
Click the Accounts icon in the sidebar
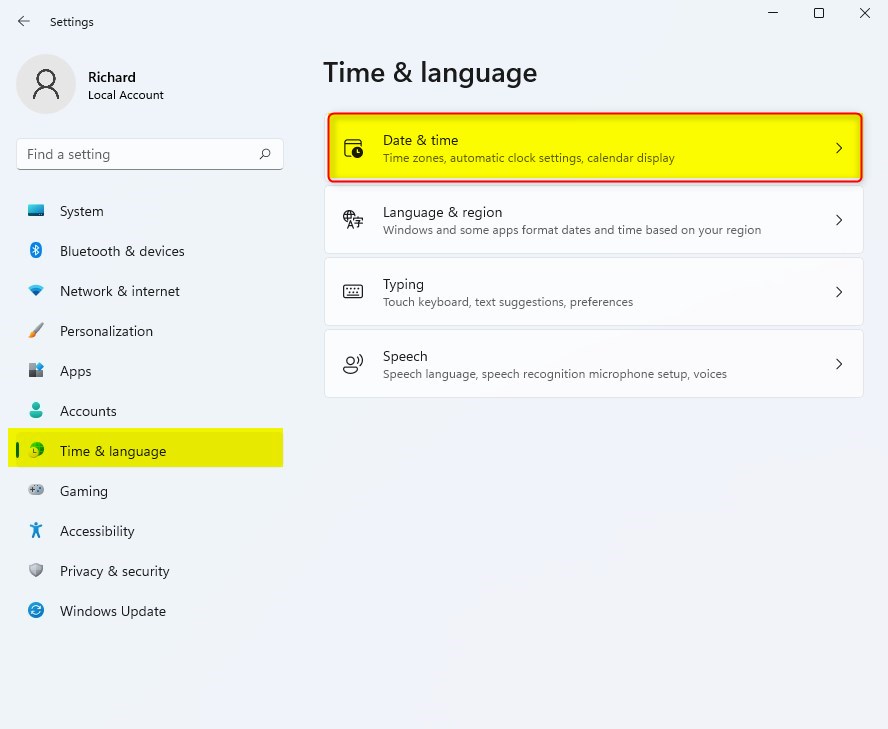34,411
